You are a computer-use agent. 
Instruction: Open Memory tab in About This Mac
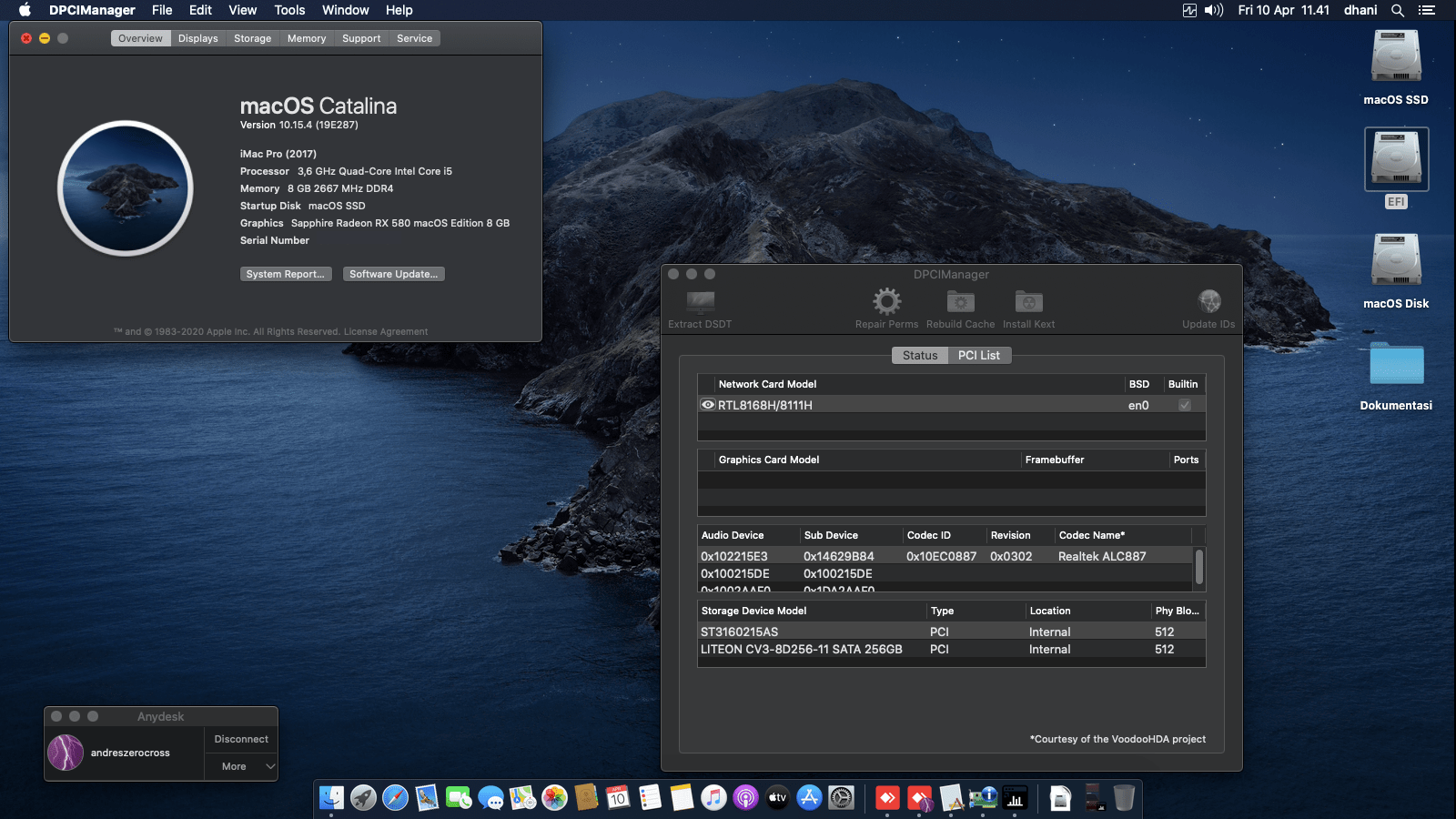[307, 38]
